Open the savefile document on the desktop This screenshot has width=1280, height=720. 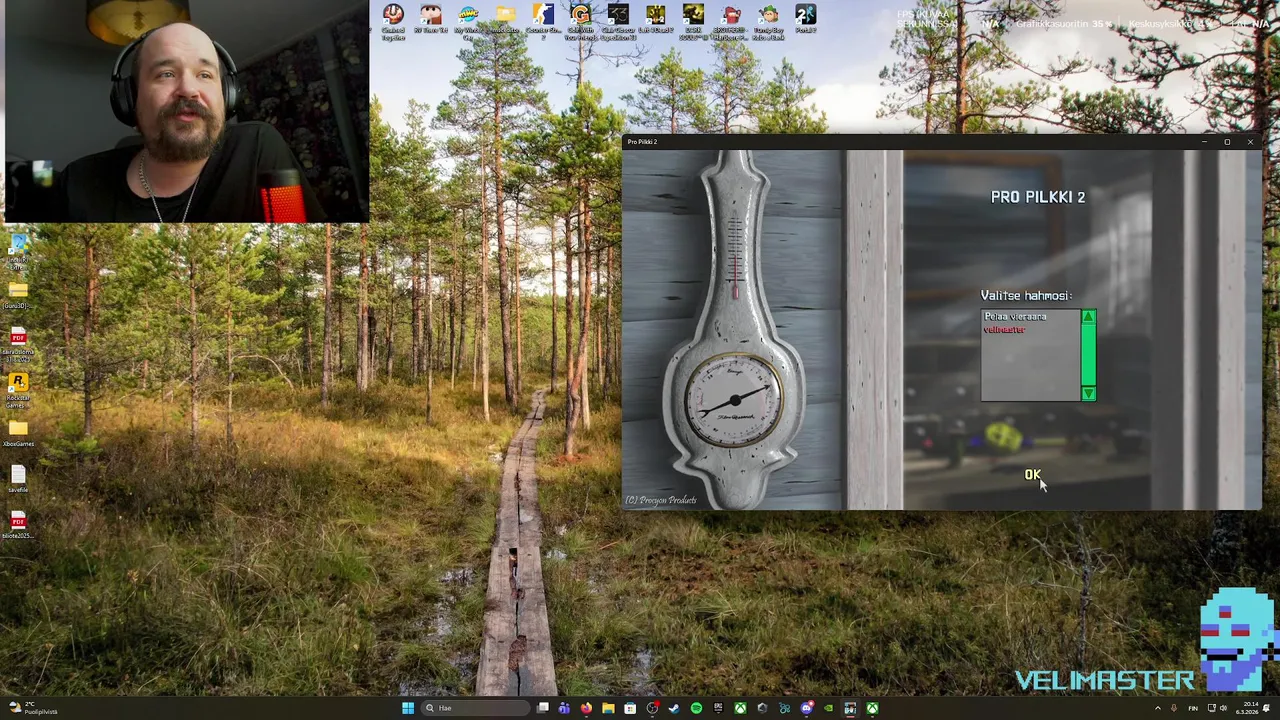tap(18, 479)
